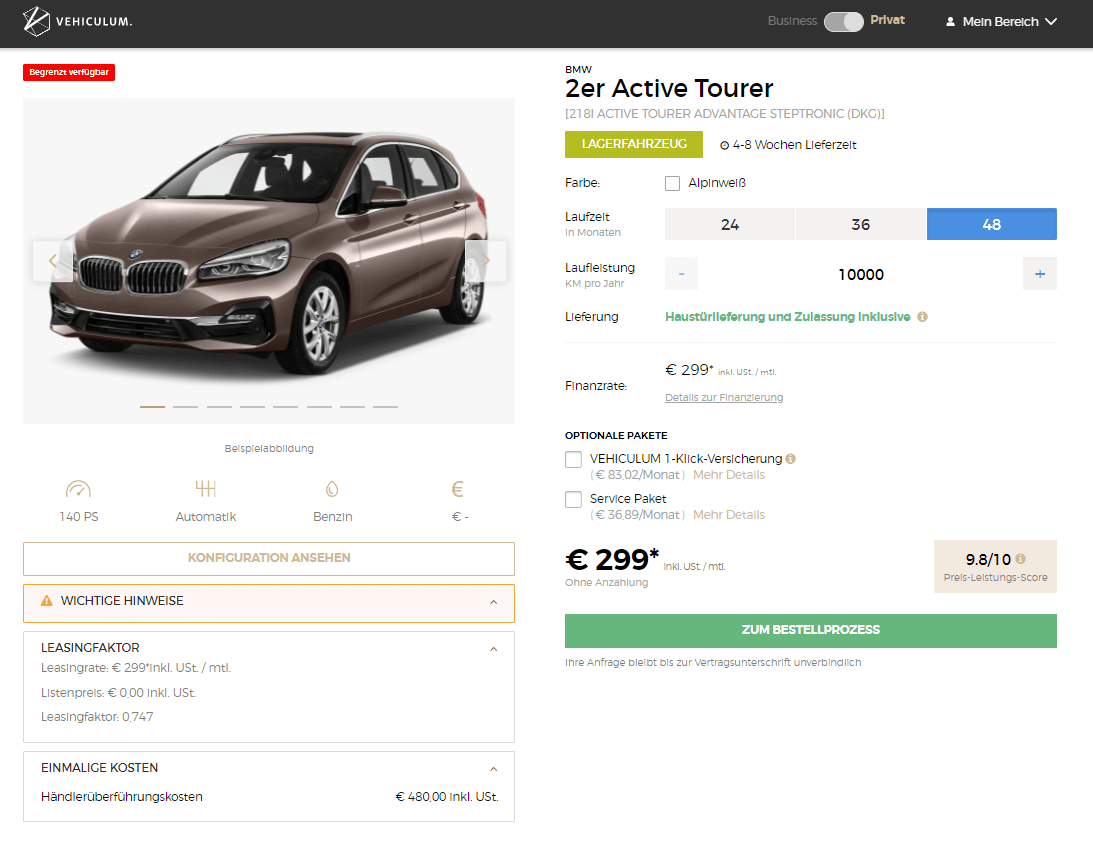Click the clock icon near Lieferzeit
This screenshot has height=843, width=1093.
[724, 145]
